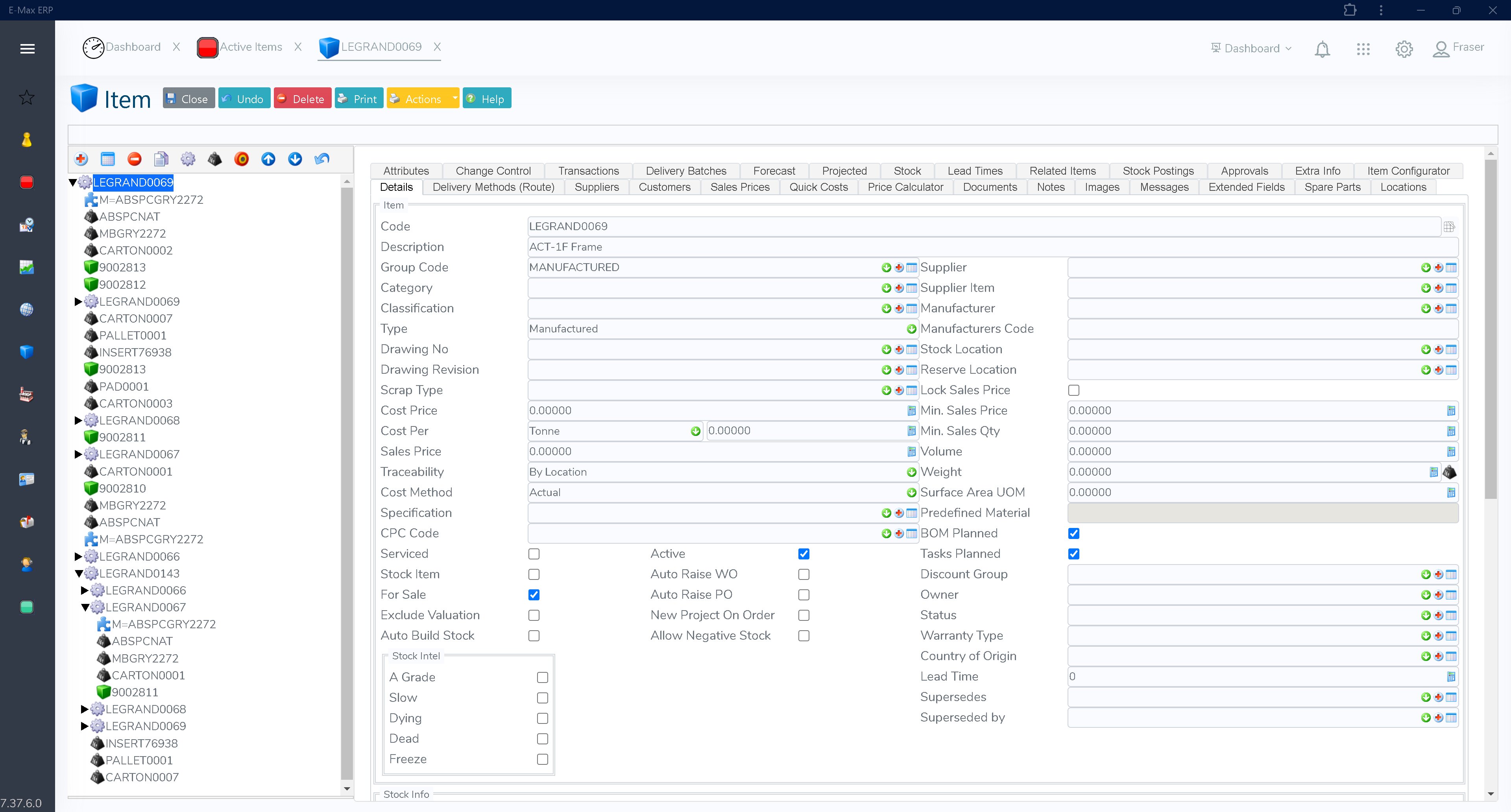The image size is (1511, 812).
Task: Click the nine-dot apps grid icon
Action: [1363, 49]
